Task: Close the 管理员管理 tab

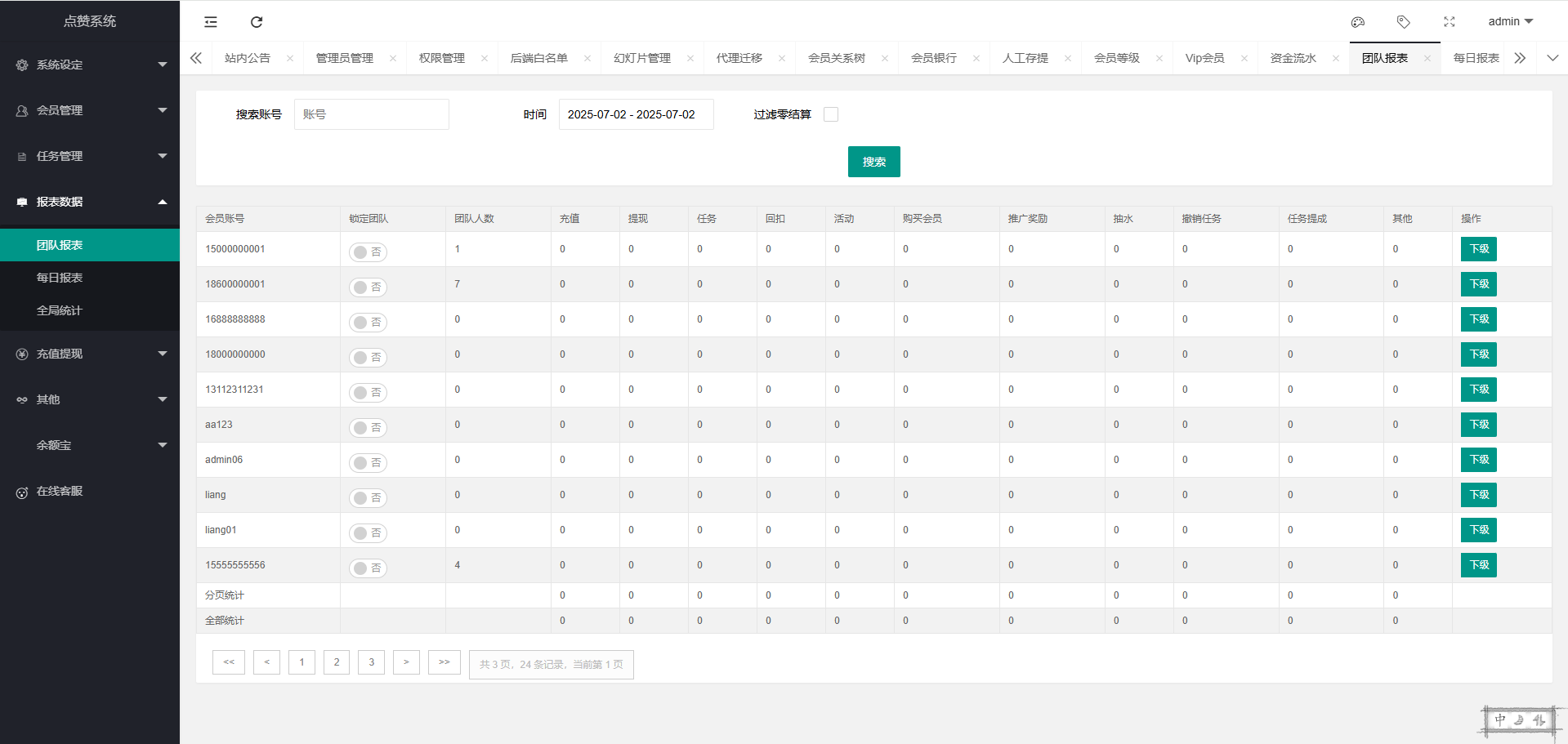Action: tap(393, 59)
